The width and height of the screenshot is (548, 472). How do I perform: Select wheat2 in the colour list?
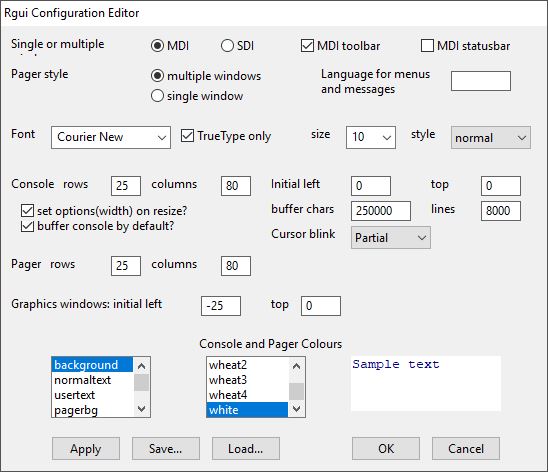(x=247, y=365)
